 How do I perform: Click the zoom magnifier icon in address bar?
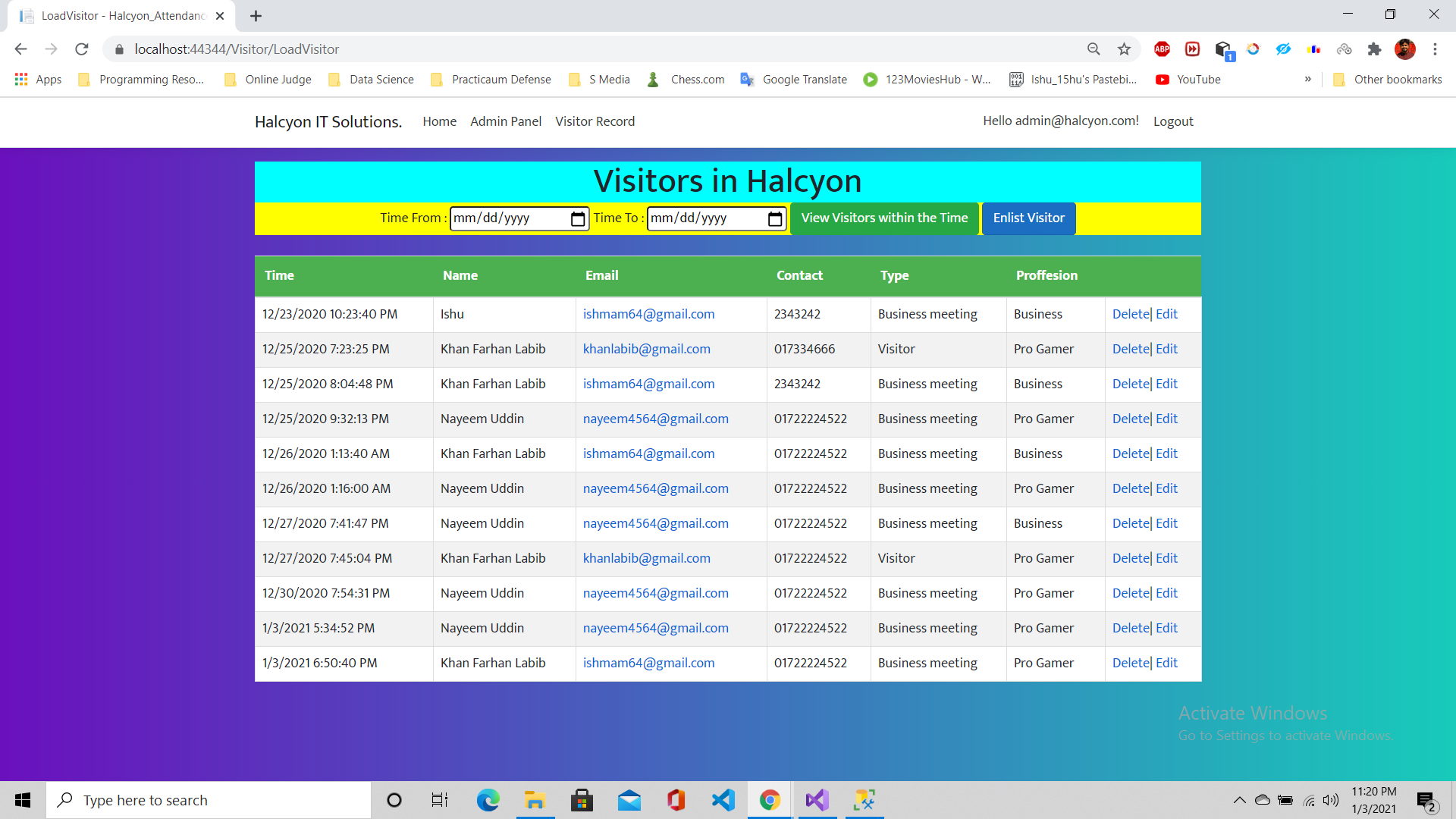click(x=1094, y=49)
